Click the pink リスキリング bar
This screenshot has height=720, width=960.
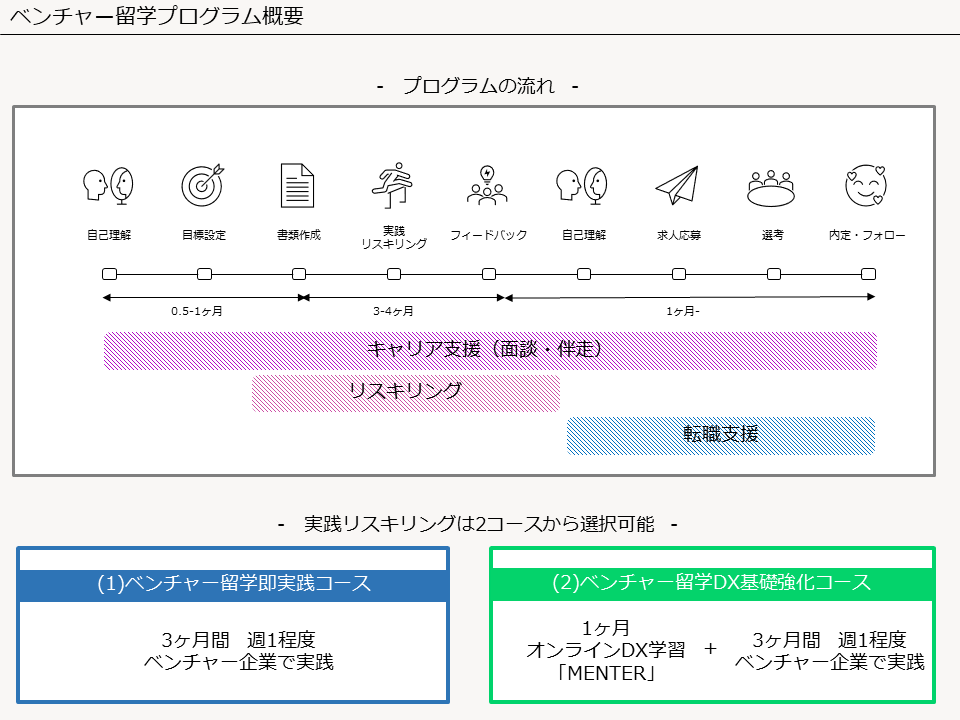406,393
